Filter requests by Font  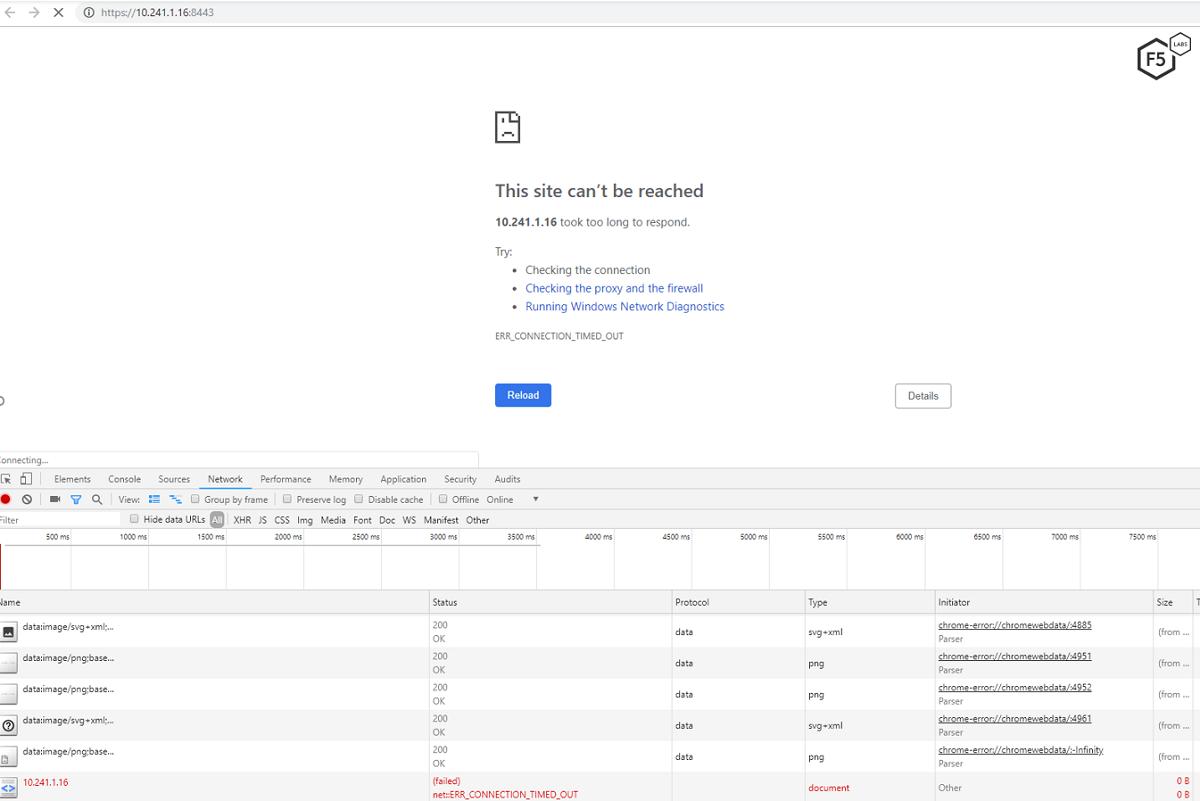pyautogui.click(x=362, y=520)
